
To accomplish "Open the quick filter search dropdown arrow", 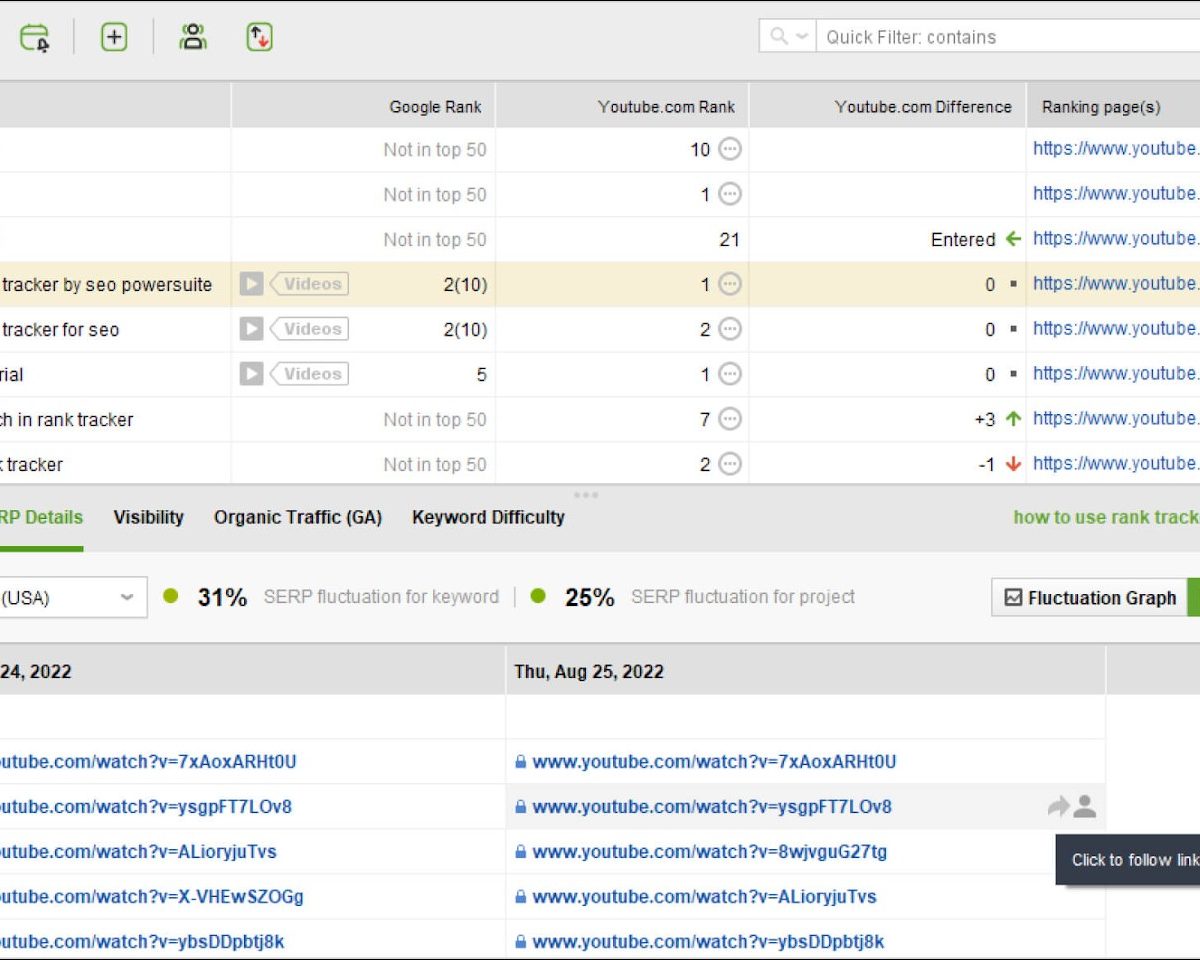I will (801, 37).
